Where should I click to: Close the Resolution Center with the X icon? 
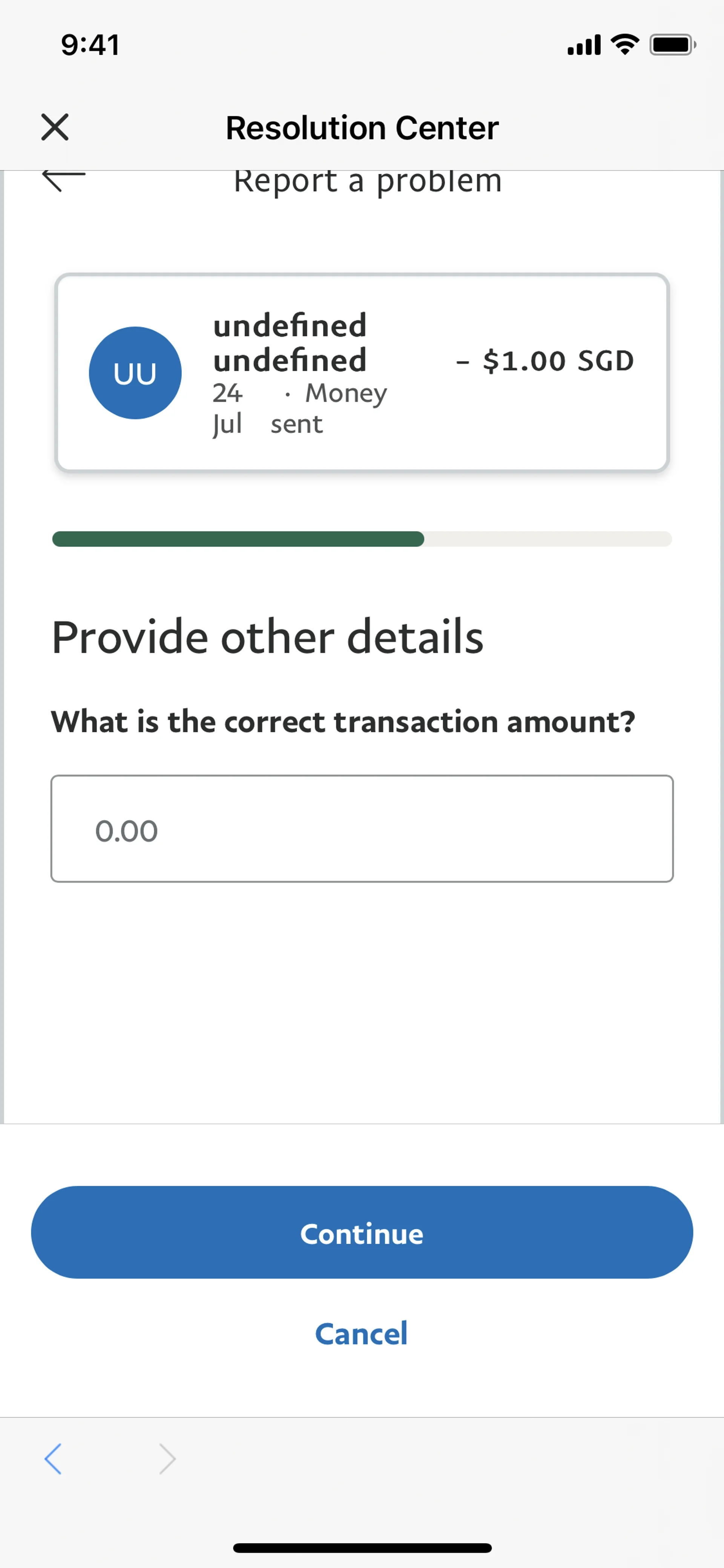coord(55,127)
